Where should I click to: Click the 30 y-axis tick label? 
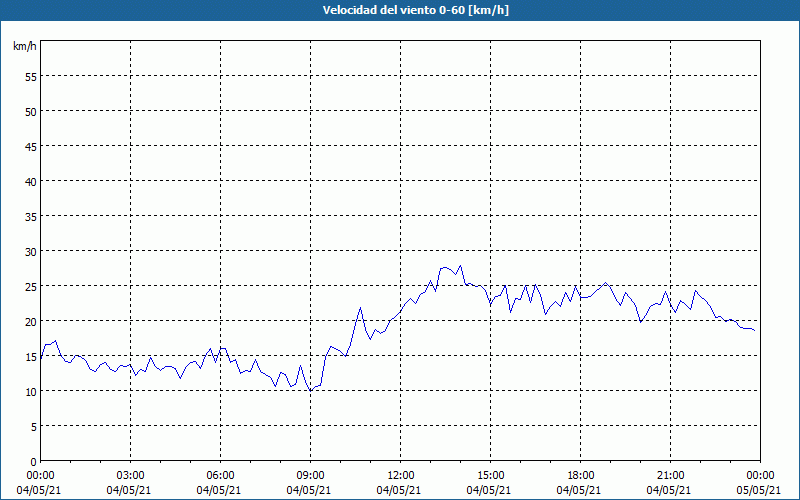tap(31, 252)
